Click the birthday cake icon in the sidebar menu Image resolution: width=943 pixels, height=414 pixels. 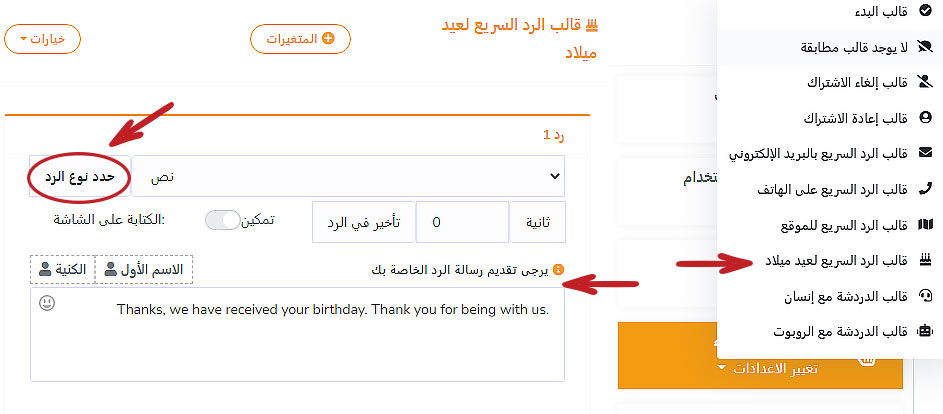point(924,260)
